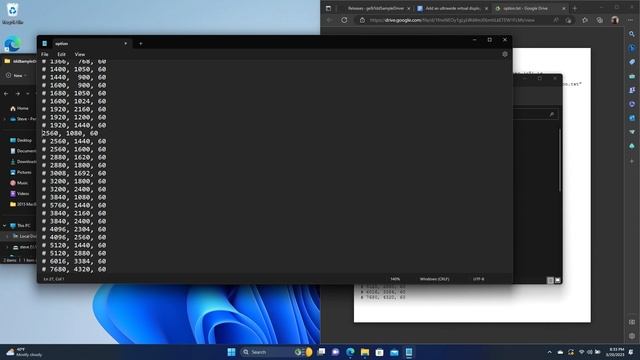Show hidden system tray icons
640x360 pixels.
[x=549, y=352]
